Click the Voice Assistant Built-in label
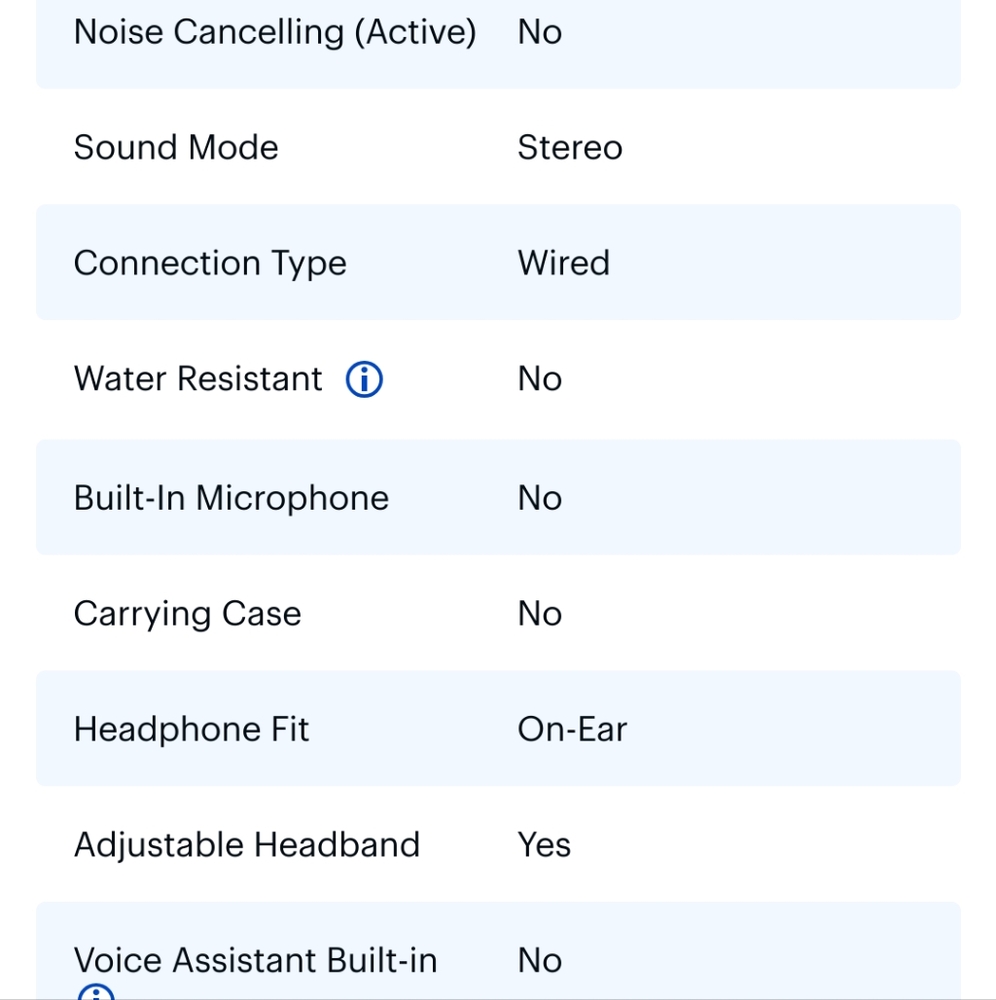996x1000 pixels. tap(255, 960)
